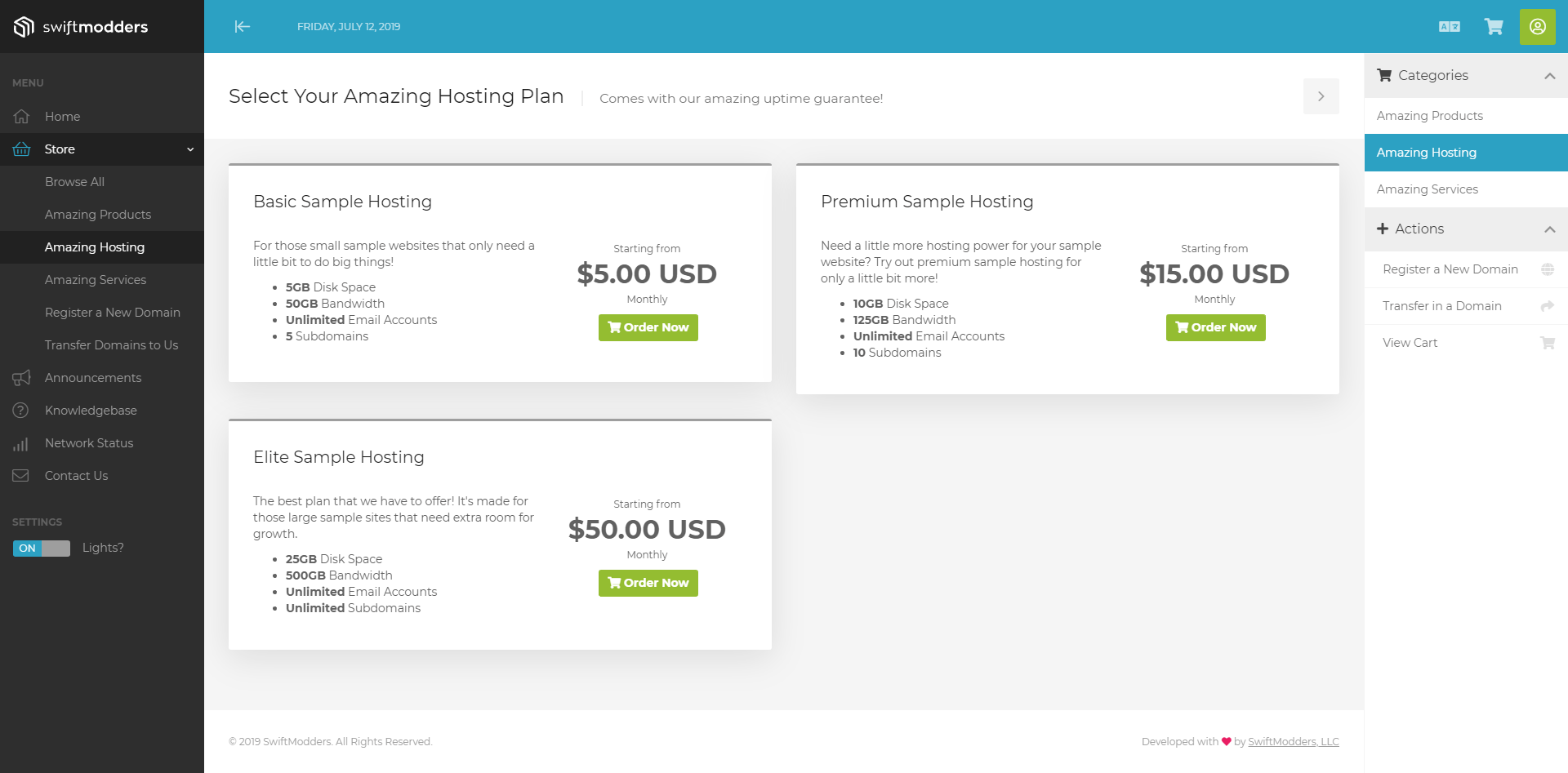This screenshot has height=773, width=1568.
Task: Select Amazing Services in Categories panel
Action: (1427, 189)
